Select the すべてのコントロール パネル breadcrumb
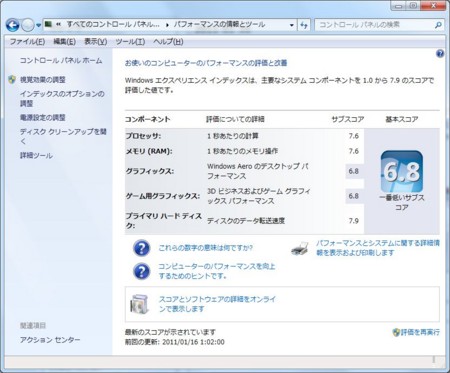 (x=113, y=24)
